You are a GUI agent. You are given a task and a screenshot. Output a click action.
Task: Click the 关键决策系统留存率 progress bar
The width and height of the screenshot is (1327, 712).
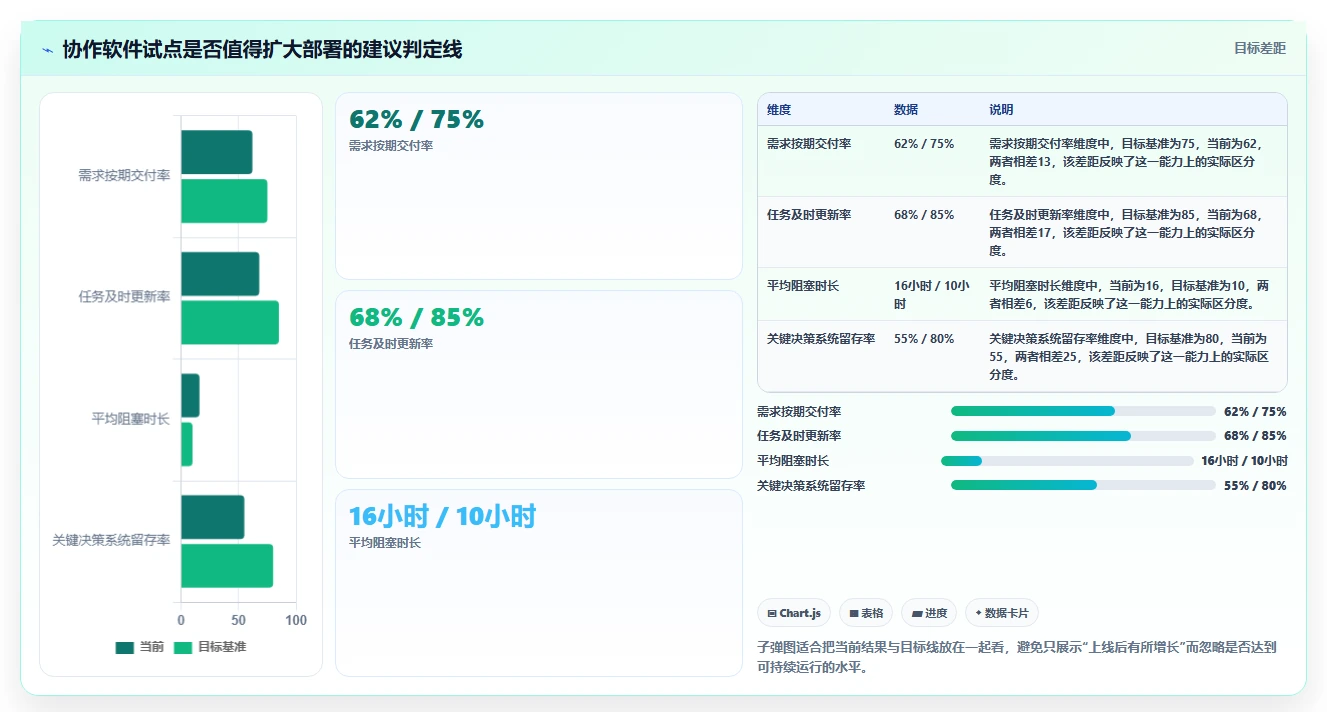click(1083, 485)
